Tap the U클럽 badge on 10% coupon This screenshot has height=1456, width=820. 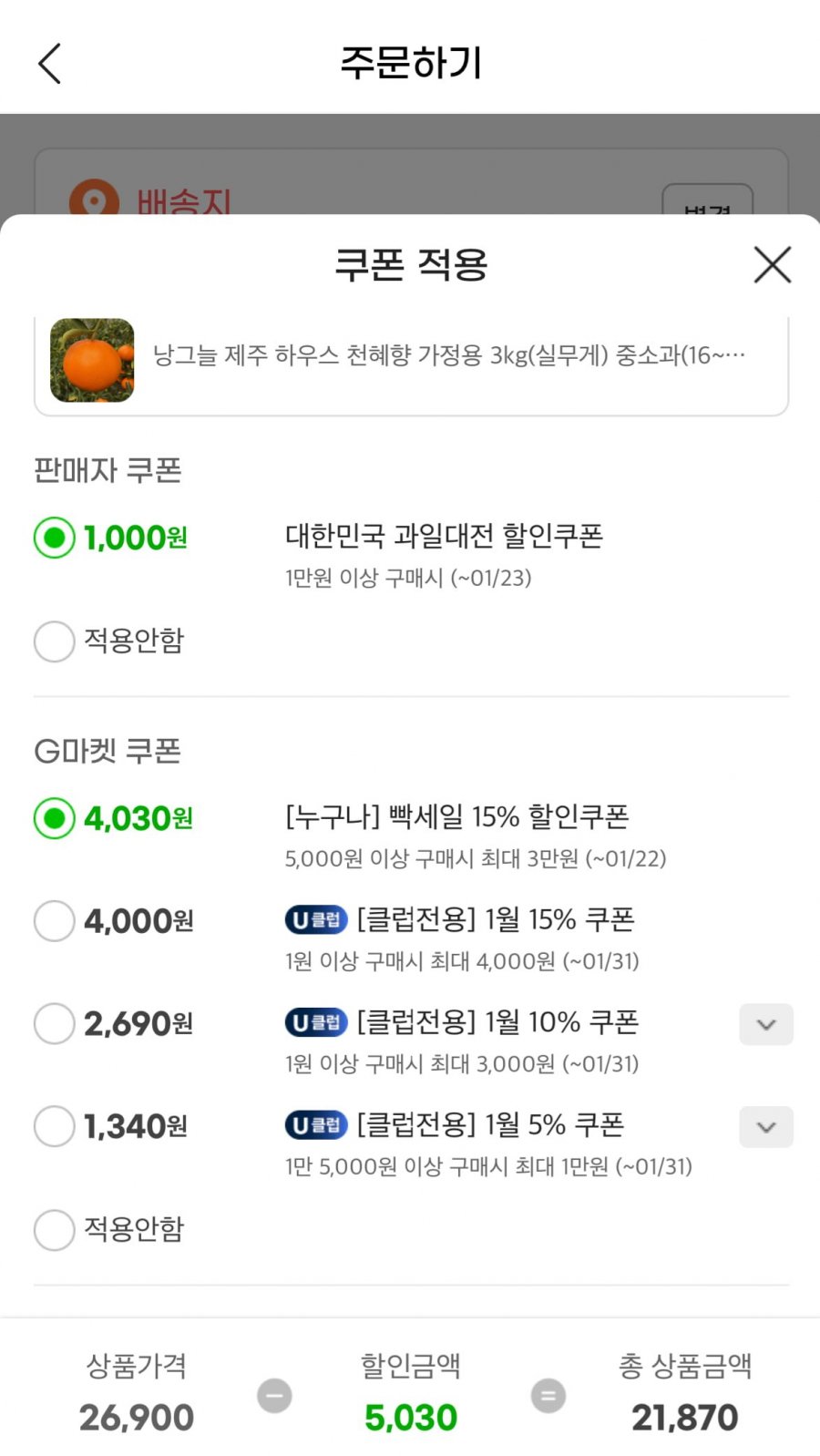(x=316, y=1023)
